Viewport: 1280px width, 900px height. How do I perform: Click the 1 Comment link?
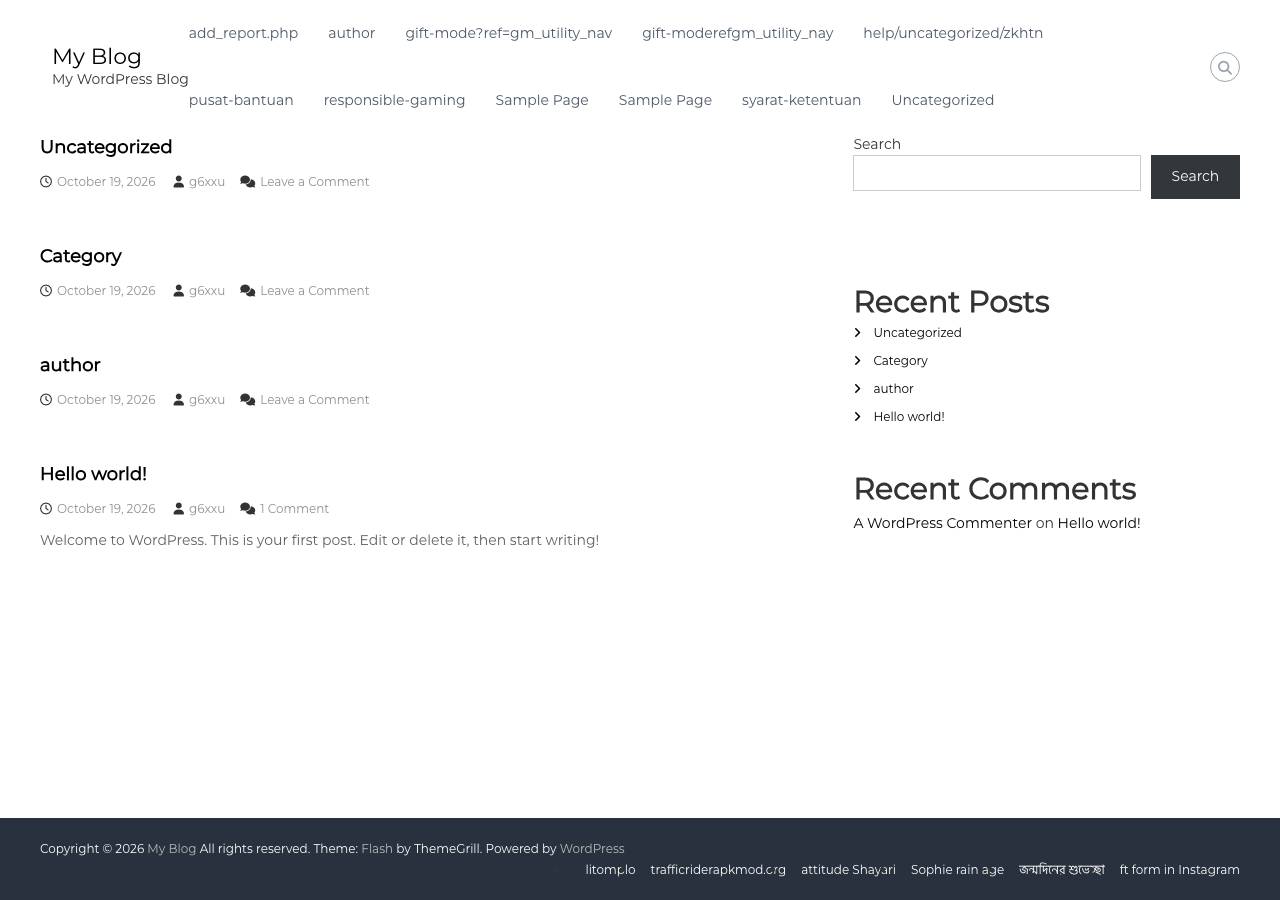pyautogui.click(x=294, y=509)
